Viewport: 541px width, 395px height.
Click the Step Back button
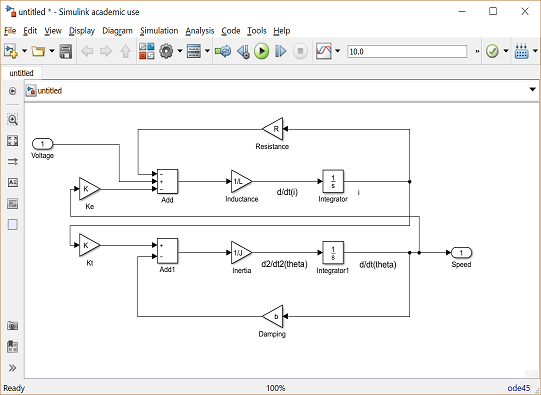(x=244, y=51)
